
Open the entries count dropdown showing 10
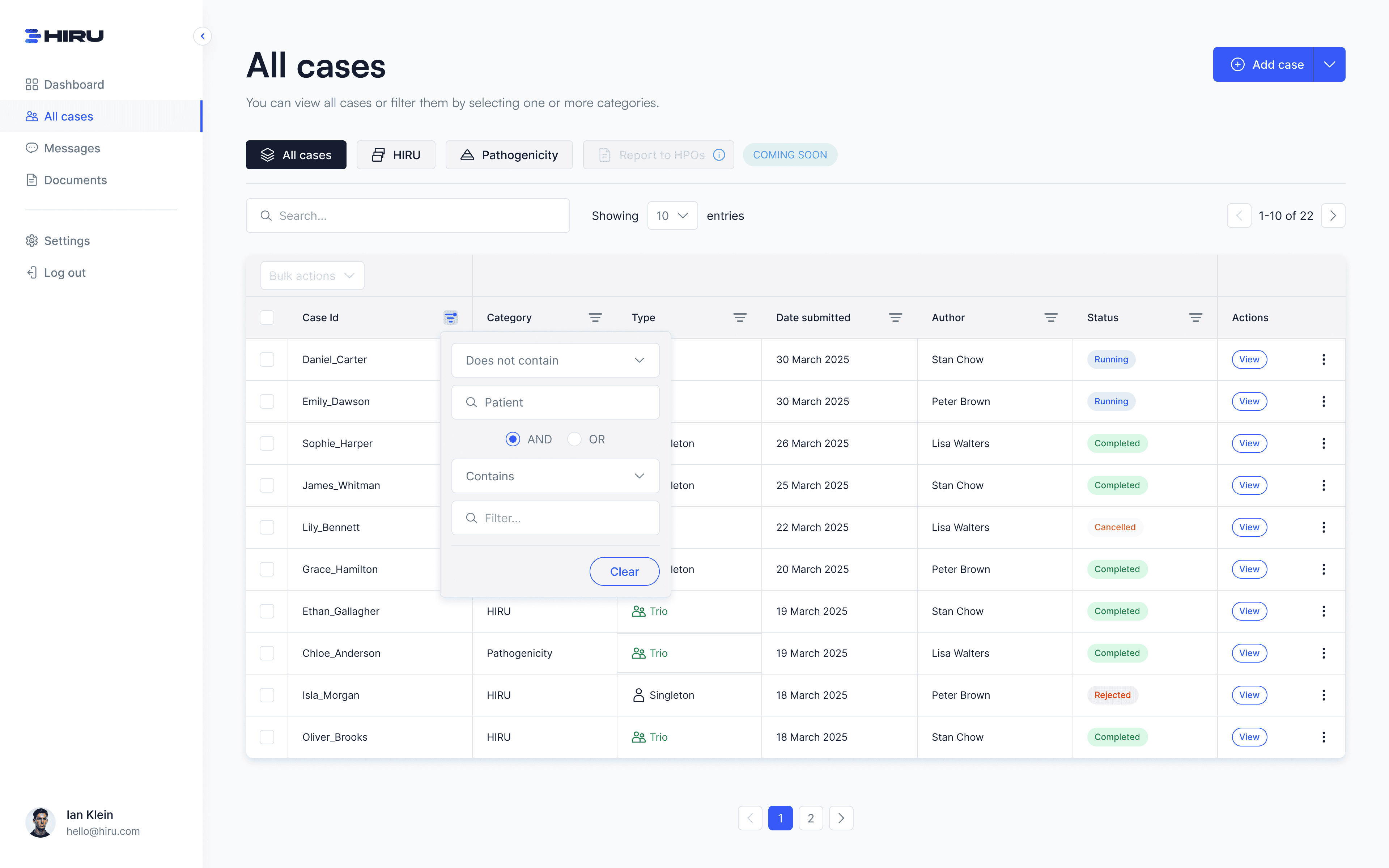[672, 216]
